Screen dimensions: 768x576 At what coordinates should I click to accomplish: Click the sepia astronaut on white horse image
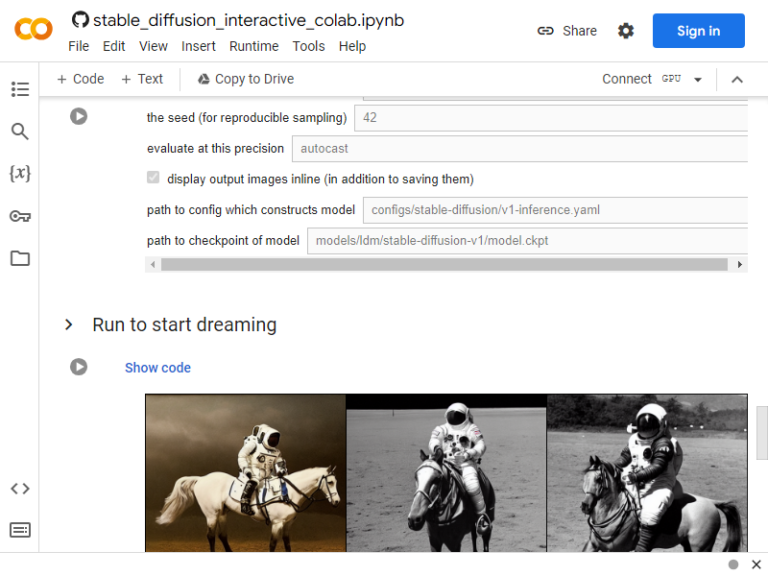point(246,473)
